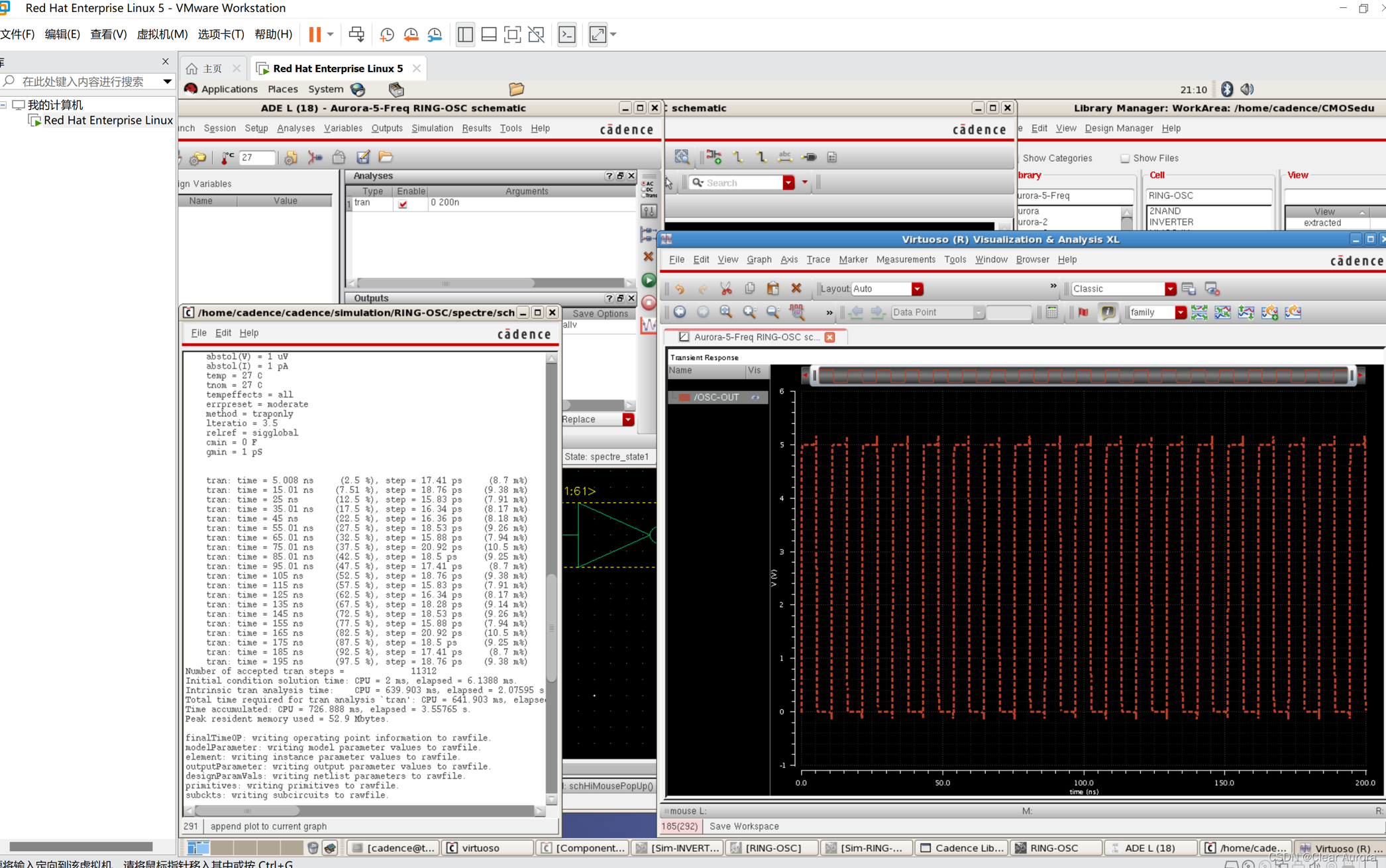Open the Results menu in ADE
1386x868 pixels.
[476, 129]
